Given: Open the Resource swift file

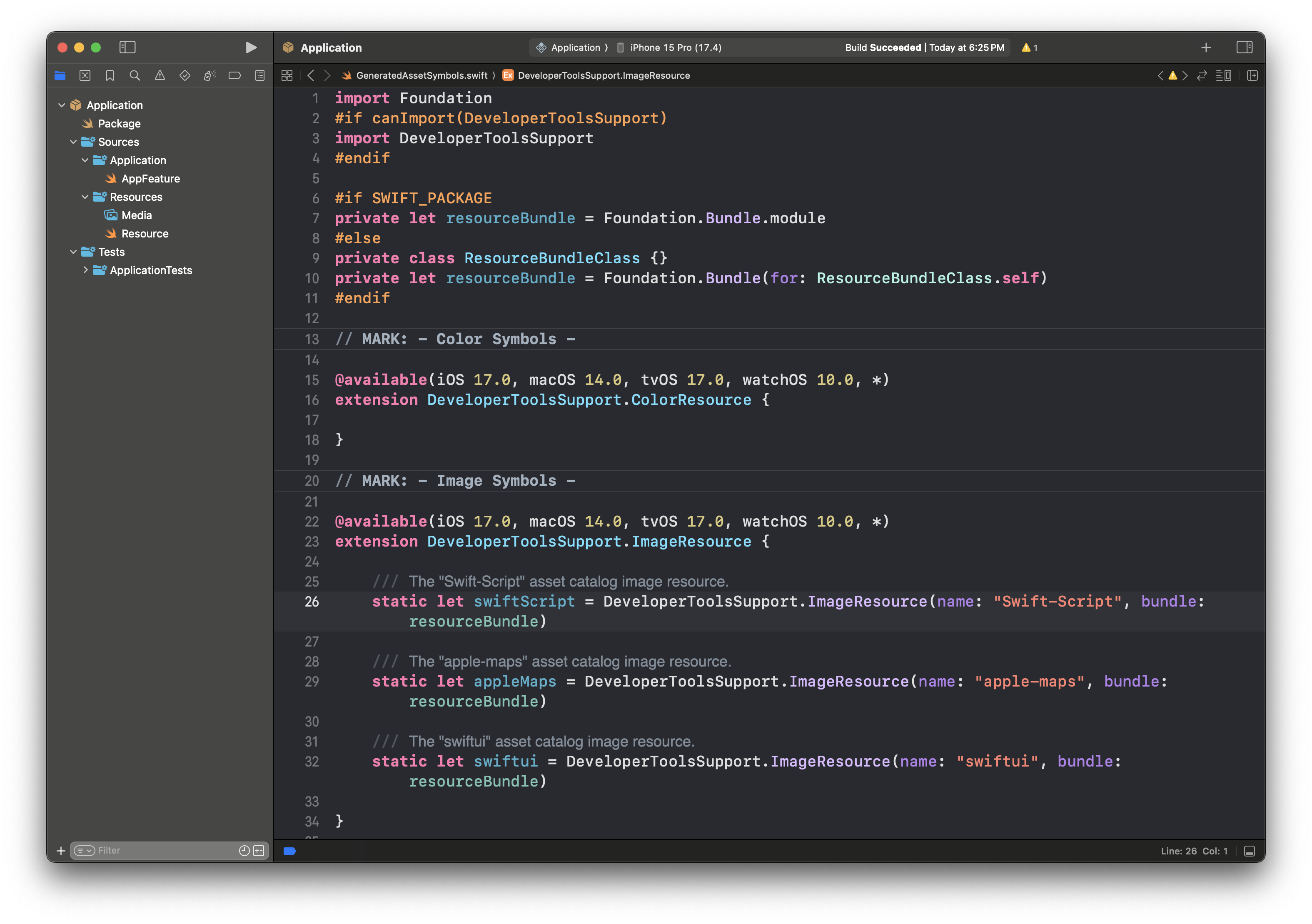Looking at the screenshot, I should (x=145, y=233).
